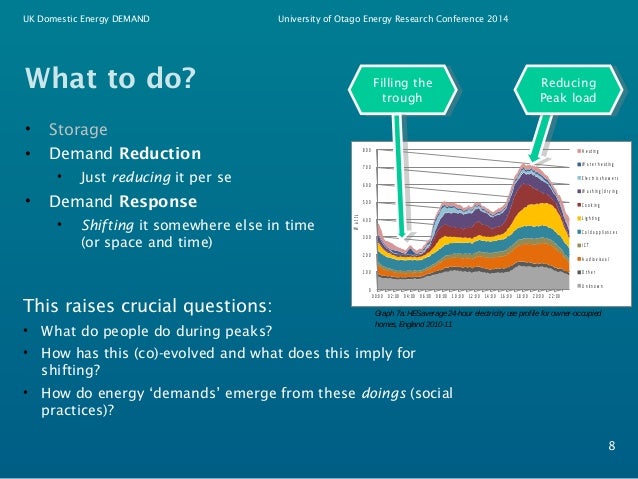The width and height of the screenshot is (638, 479).
Task: Click the 'What to do?' slide title
Action: point(110,78)
